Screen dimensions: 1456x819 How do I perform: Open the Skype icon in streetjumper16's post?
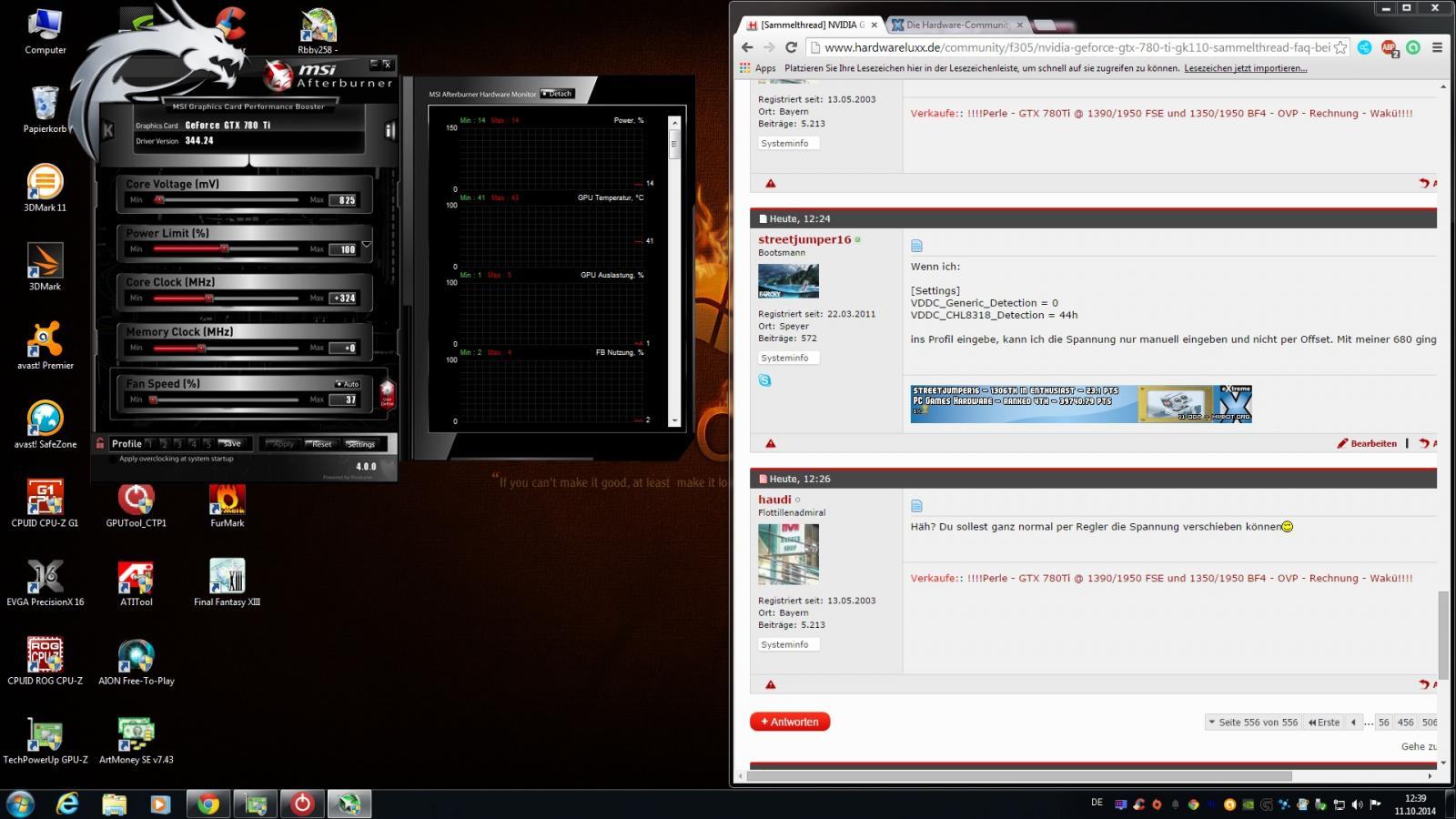pos(764,380)
